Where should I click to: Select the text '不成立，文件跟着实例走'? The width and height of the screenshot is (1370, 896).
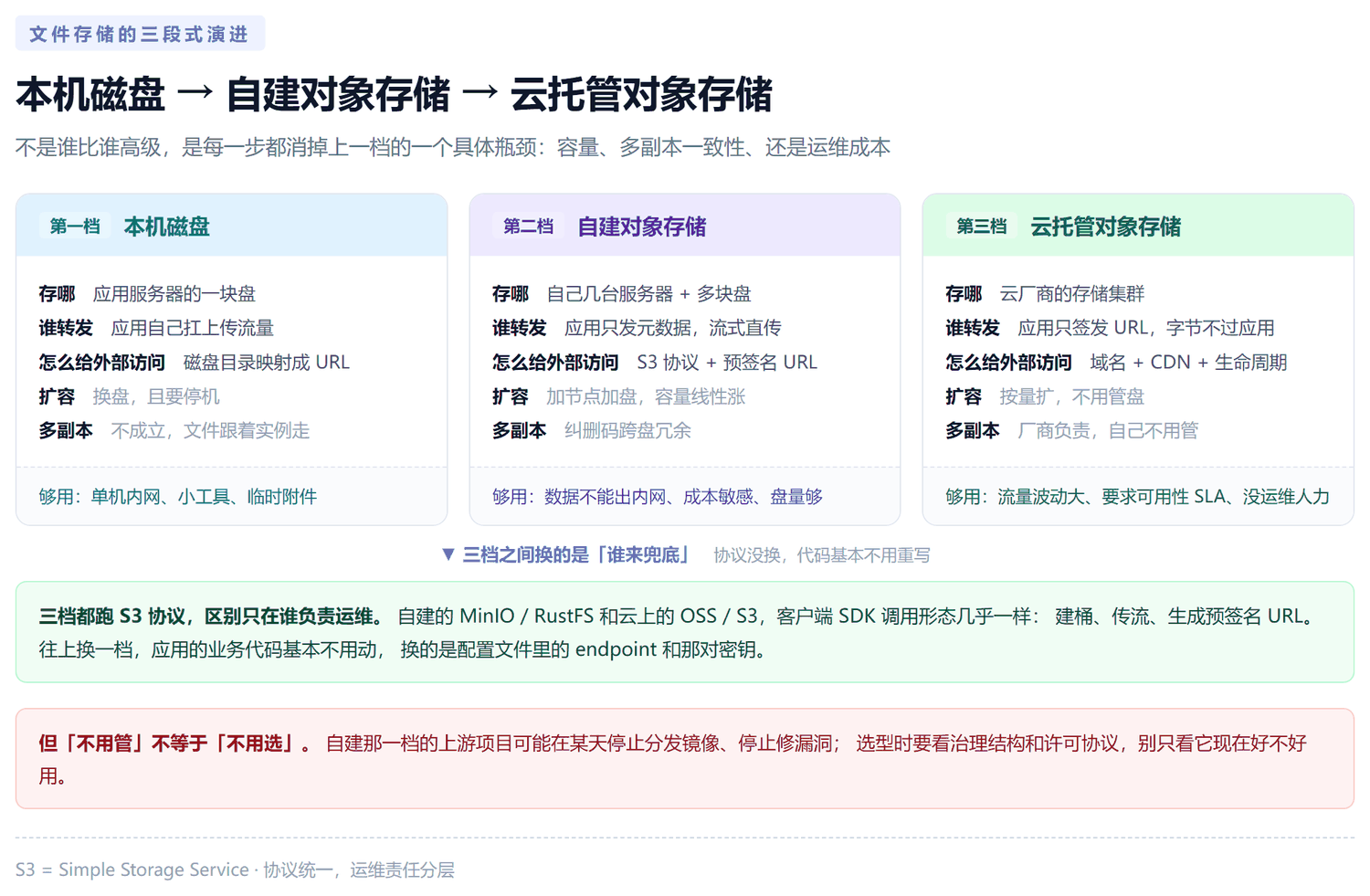pos(210,430)
